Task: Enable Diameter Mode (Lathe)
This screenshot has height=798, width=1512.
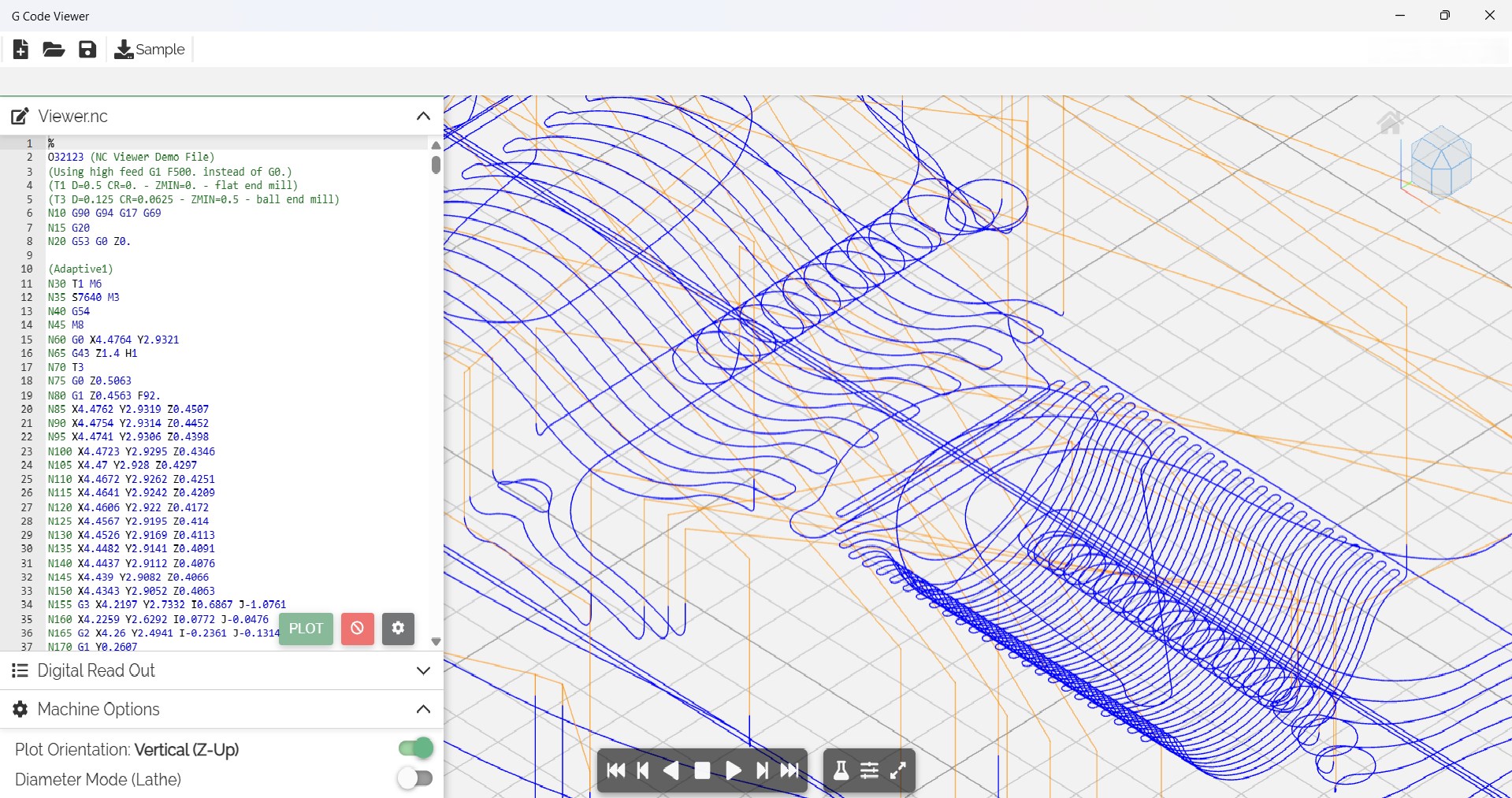Action: 415,779
